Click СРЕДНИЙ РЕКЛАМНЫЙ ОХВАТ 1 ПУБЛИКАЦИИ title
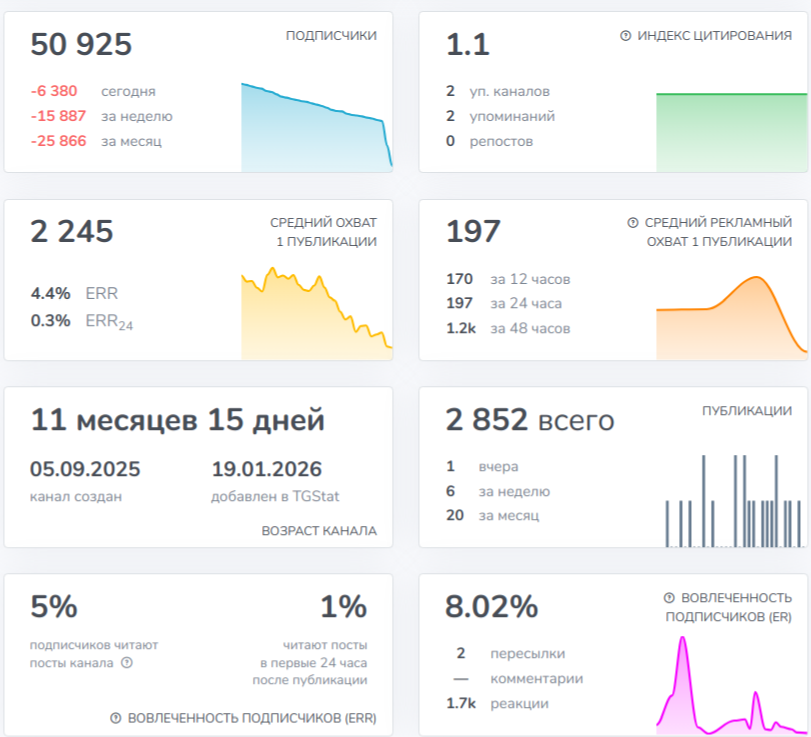 point(718,232)
